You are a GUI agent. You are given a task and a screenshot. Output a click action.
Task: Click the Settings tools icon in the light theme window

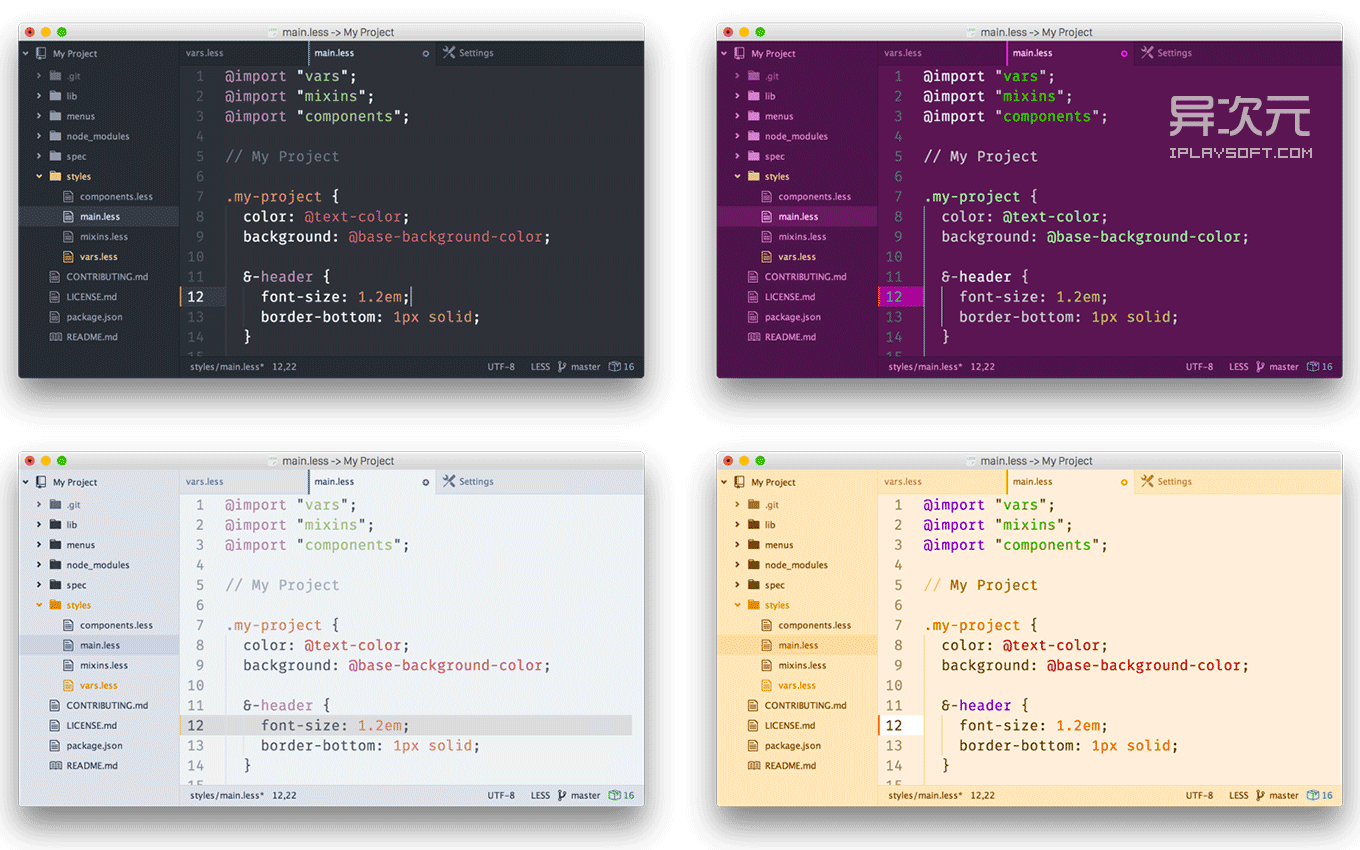pyautogui.click(x=449, y=482)
